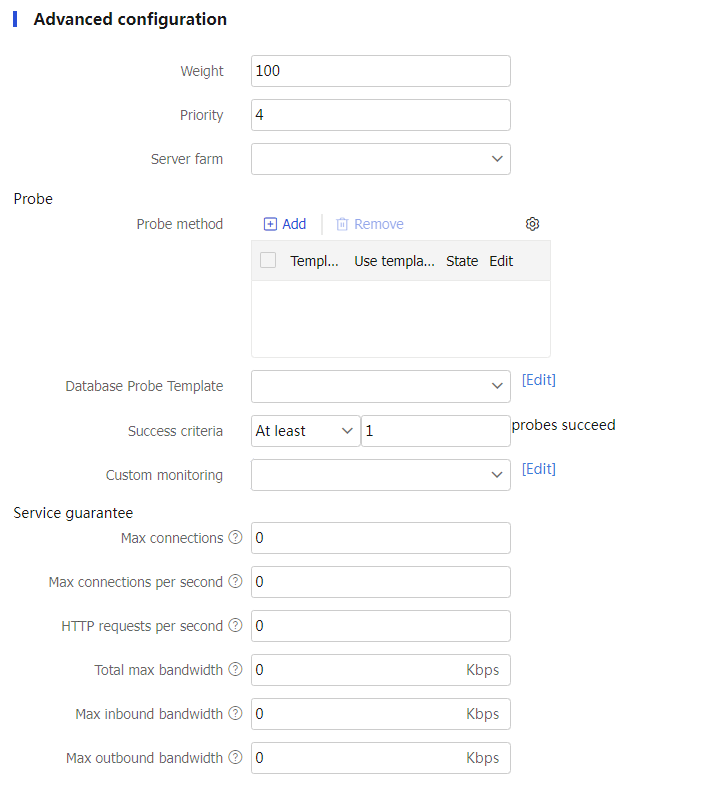Change the At least success criteria dropdown

click(305, 431)
